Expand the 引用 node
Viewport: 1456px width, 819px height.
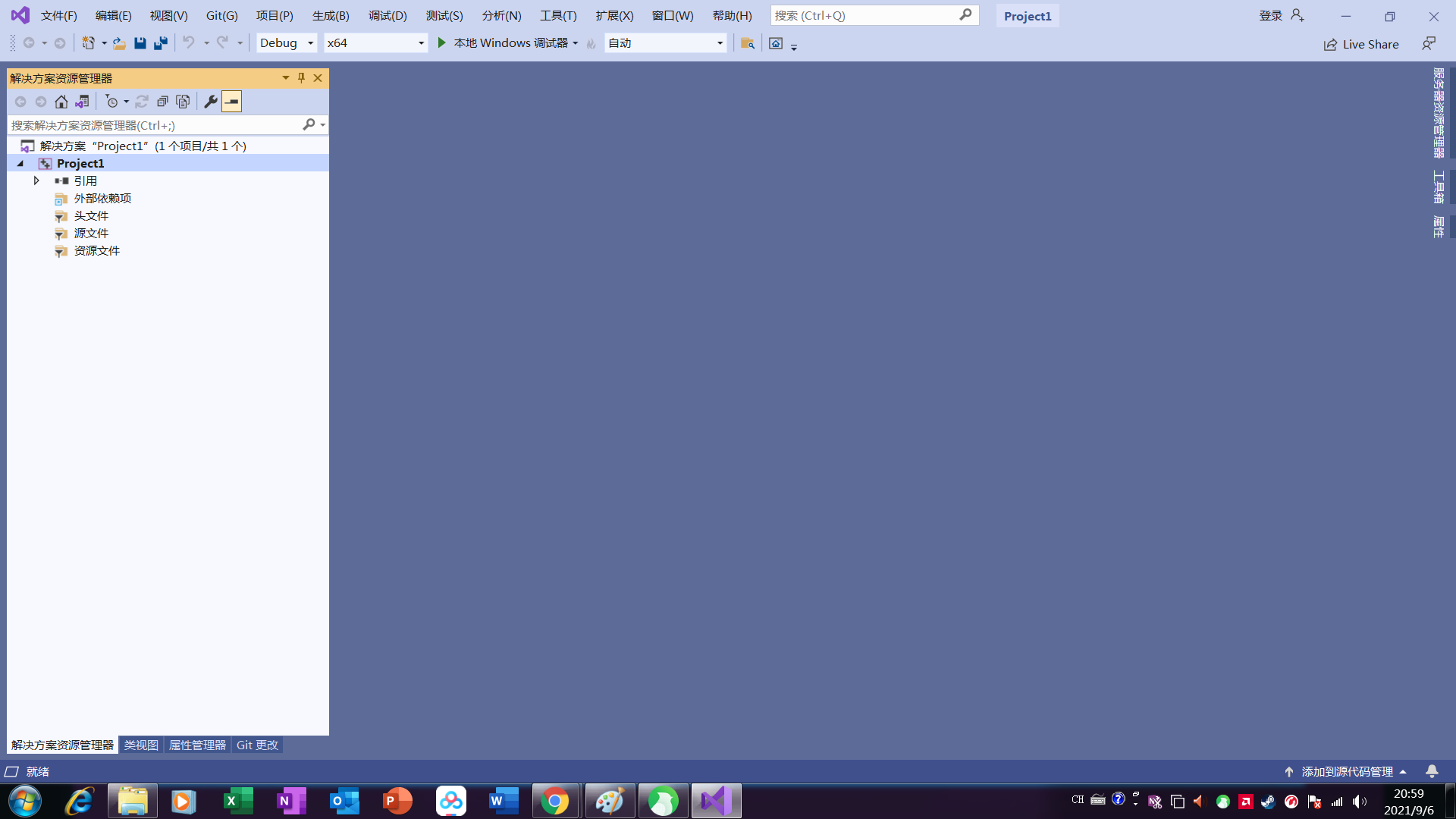(36, 180)
